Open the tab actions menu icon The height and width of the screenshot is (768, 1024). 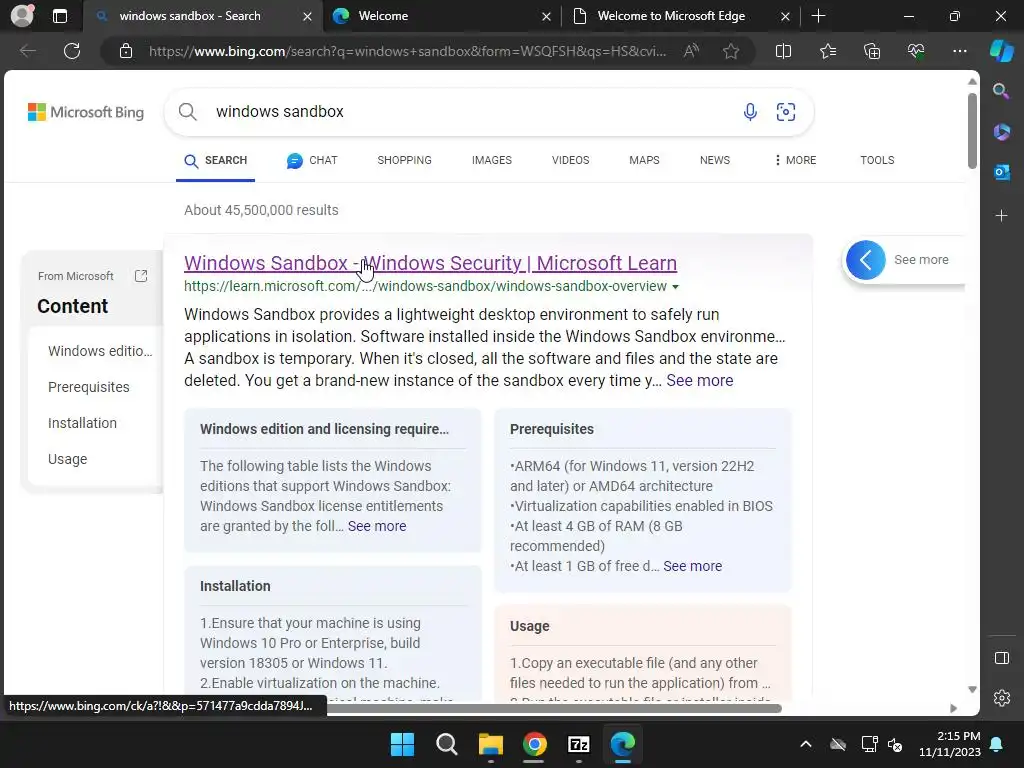[x=59, y=16]
